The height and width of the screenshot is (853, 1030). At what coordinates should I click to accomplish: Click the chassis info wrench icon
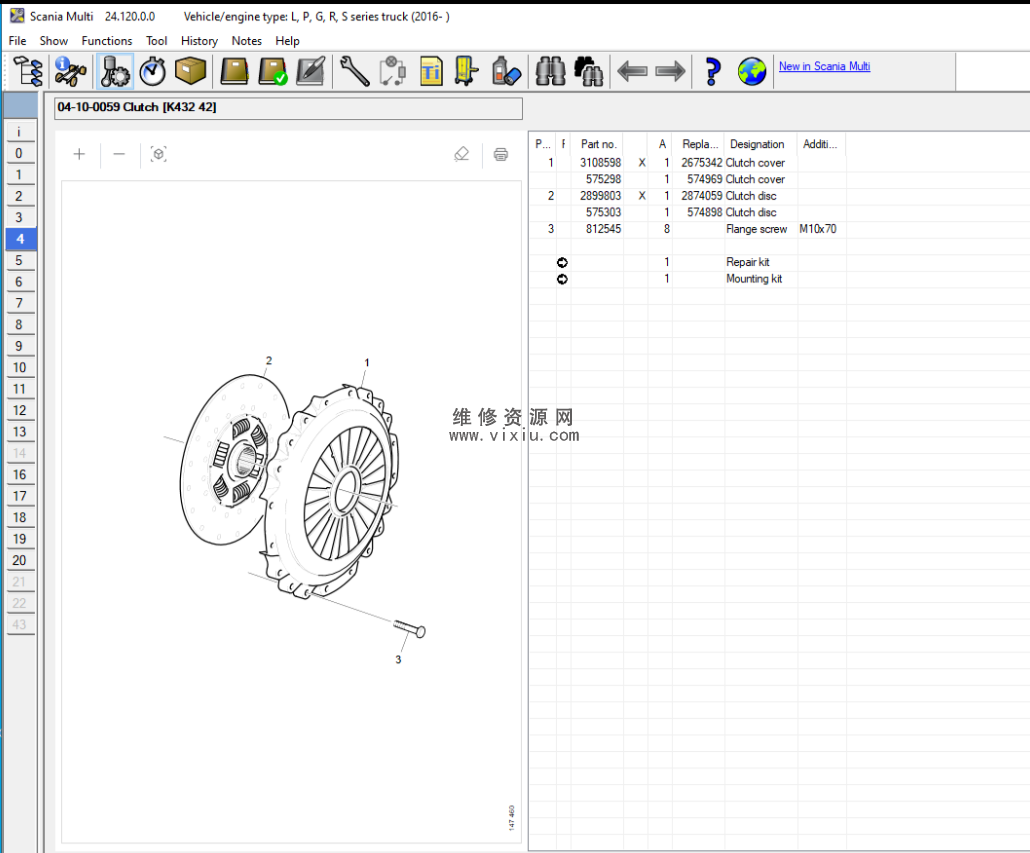pyautogui.click(x=70, y=71)
